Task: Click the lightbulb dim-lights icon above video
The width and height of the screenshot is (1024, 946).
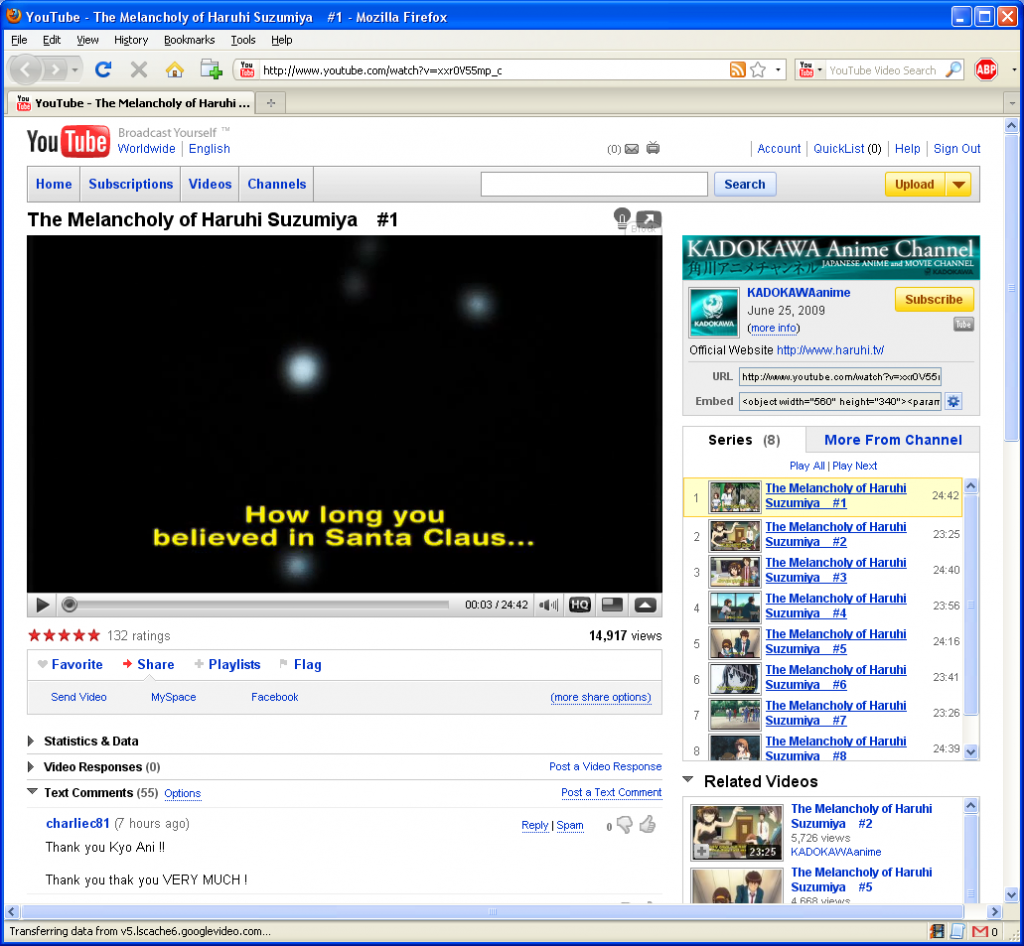Action: tap(622, 217)
